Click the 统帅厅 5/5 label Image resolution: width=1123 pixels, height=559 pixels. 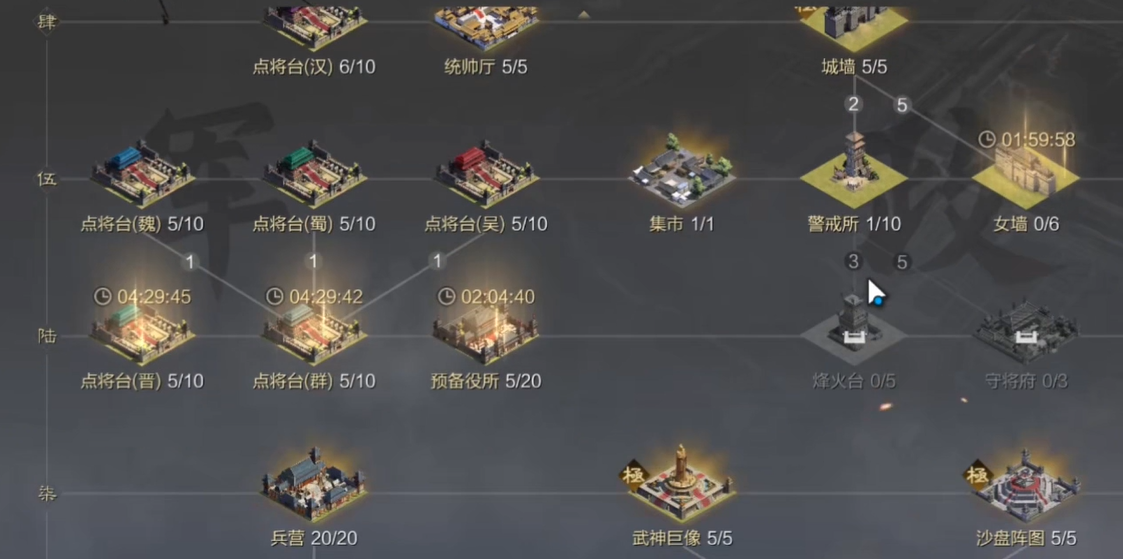coord(486,67)
